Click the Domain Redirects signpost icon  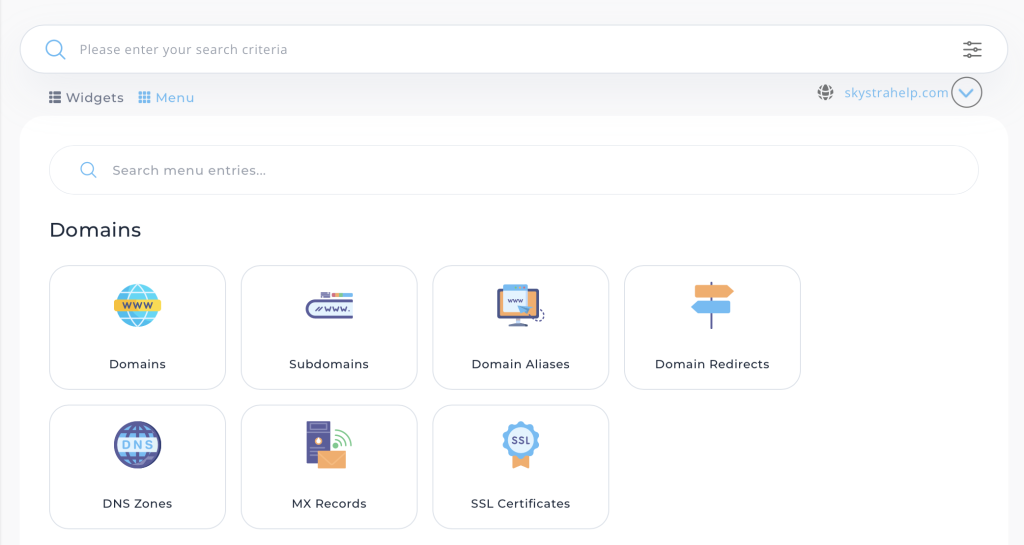[712, 305]
